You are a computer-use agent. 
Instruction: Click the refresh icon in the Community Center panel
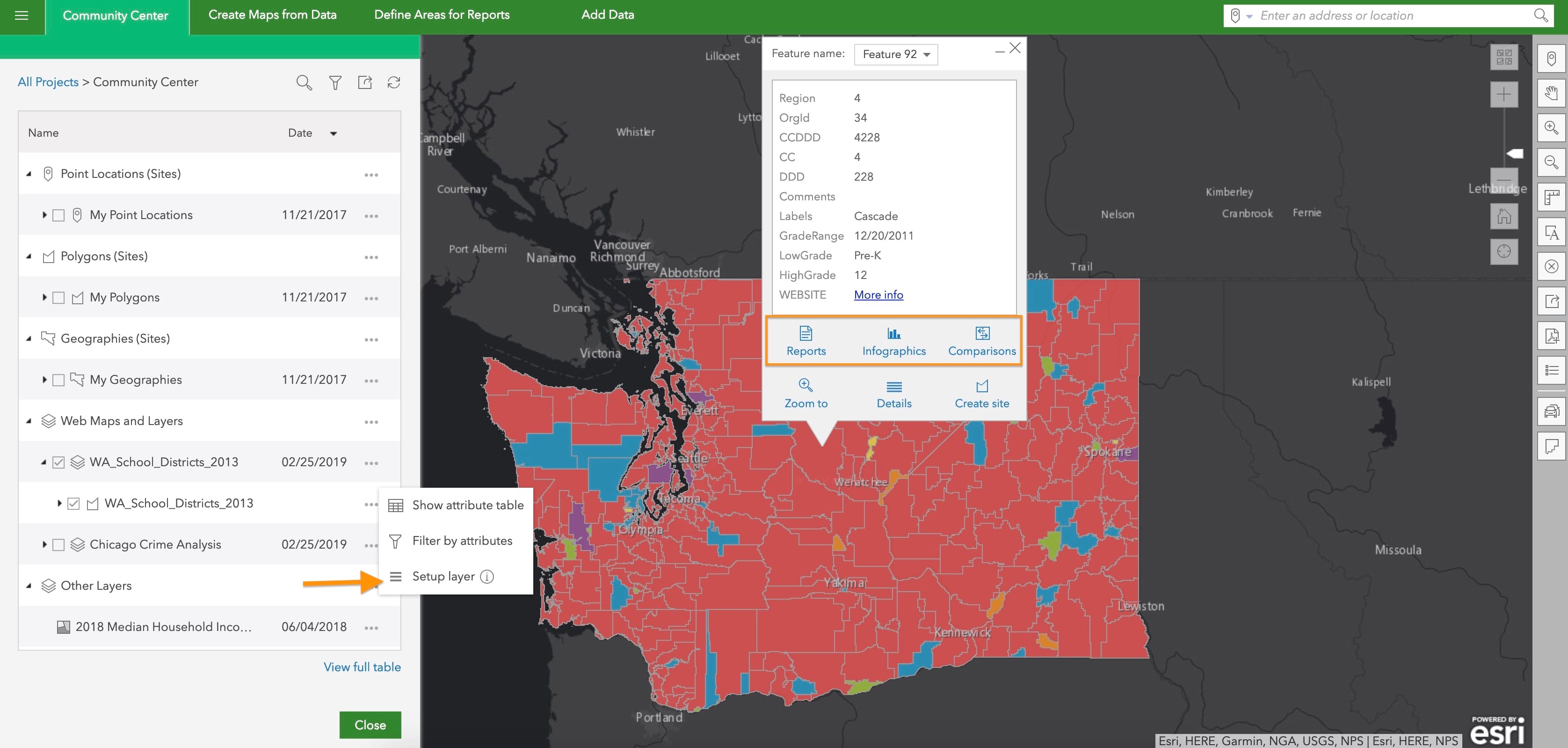394,82
